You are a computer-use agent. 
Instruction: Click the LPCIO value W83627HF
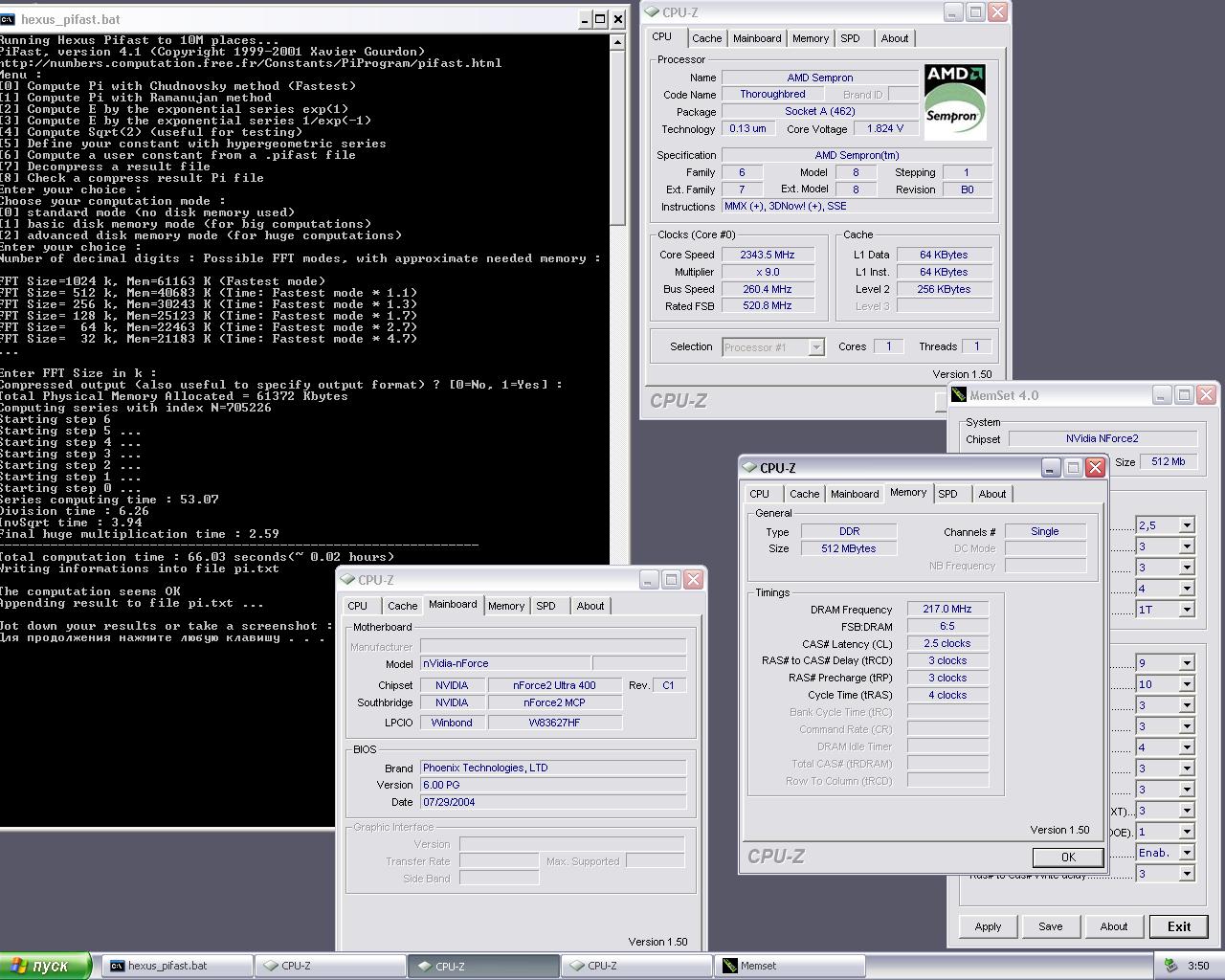pos(555,723)
